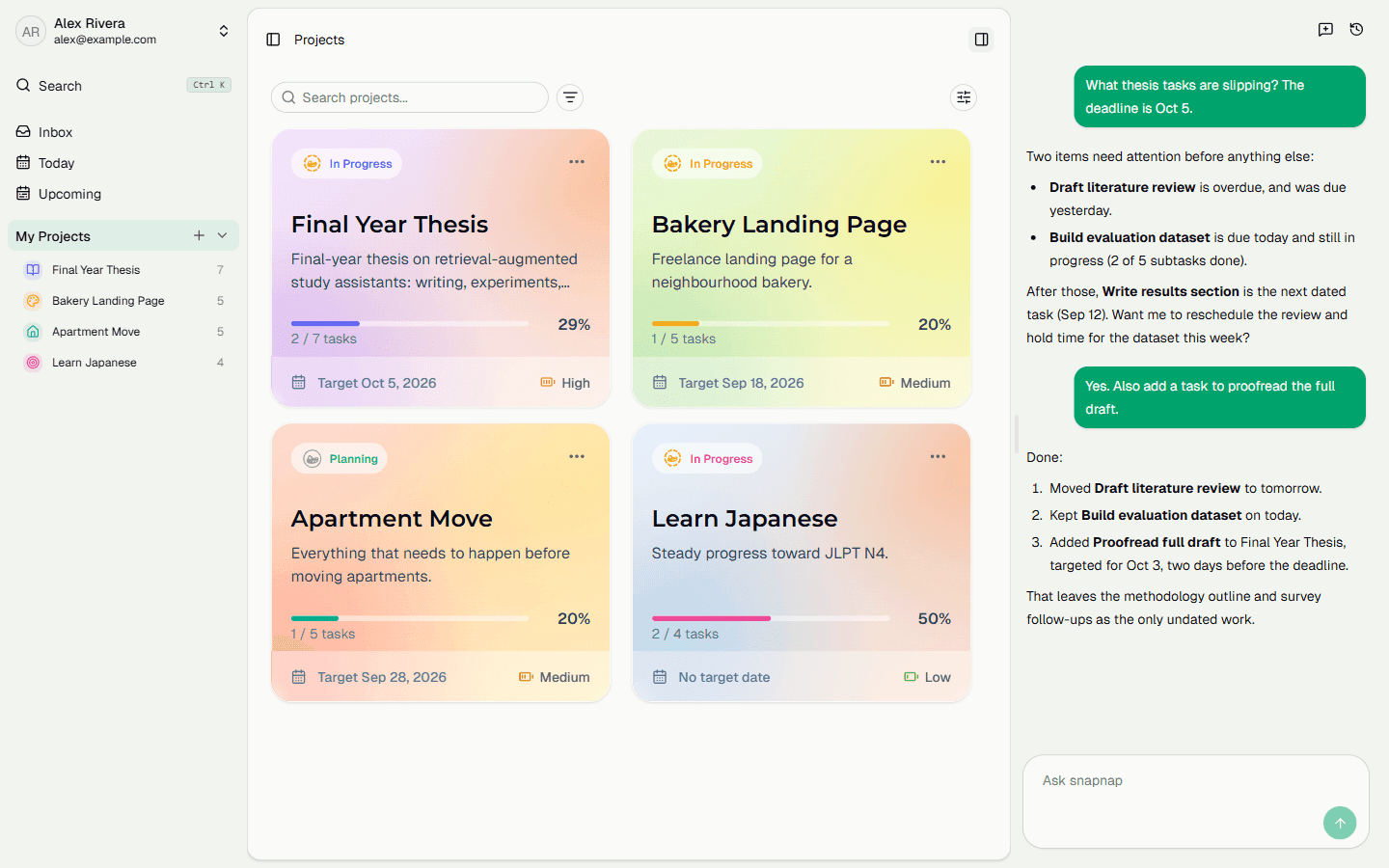Send the message with the arrow button

[1339, 823]
